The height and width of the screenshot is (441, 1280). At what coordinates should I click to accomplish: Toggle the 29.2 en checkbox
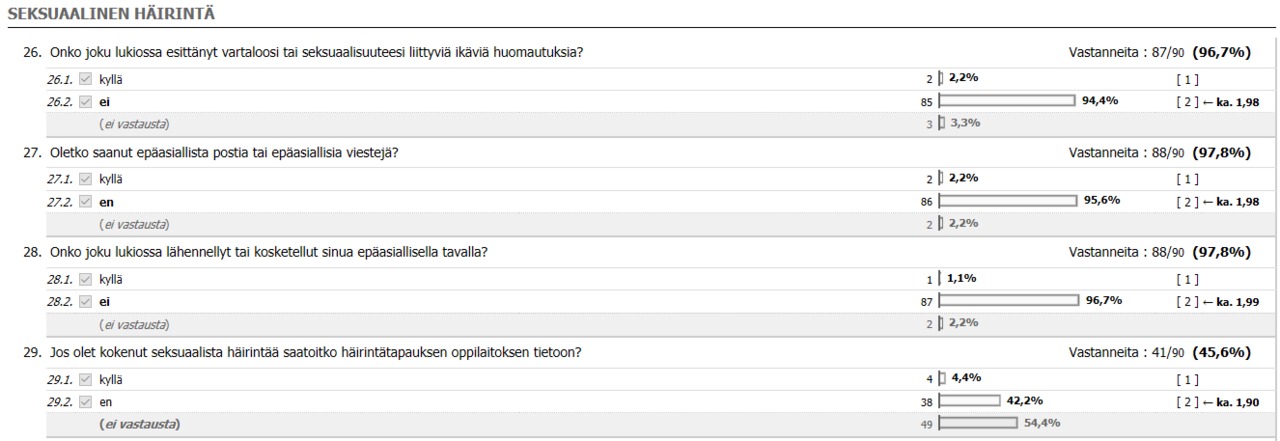[x=85, y=401]
